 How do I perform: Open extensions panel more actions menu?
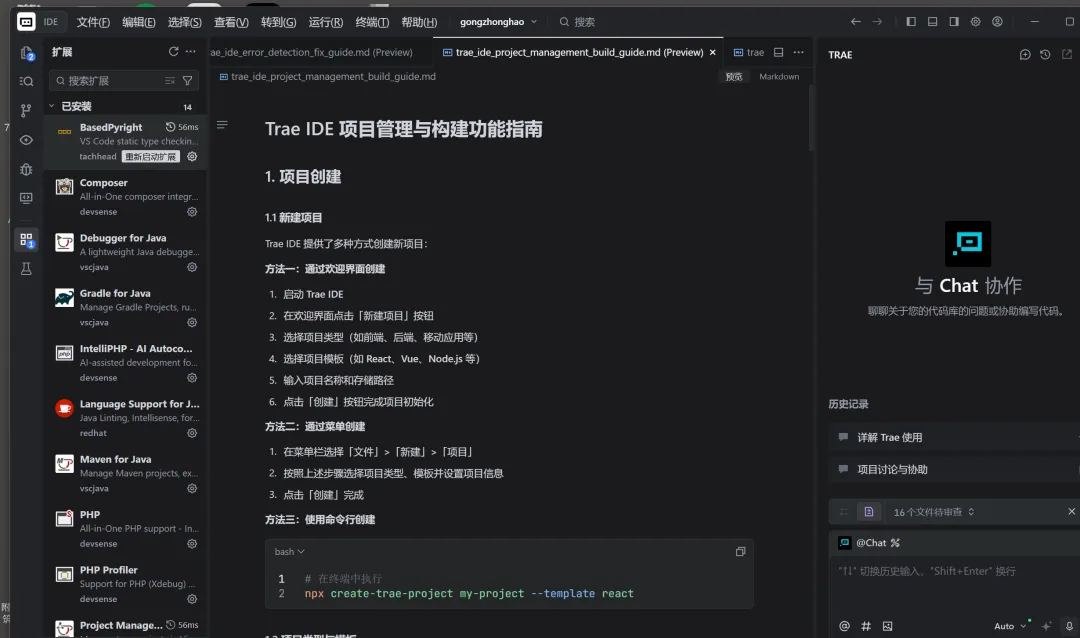[191, 52]
